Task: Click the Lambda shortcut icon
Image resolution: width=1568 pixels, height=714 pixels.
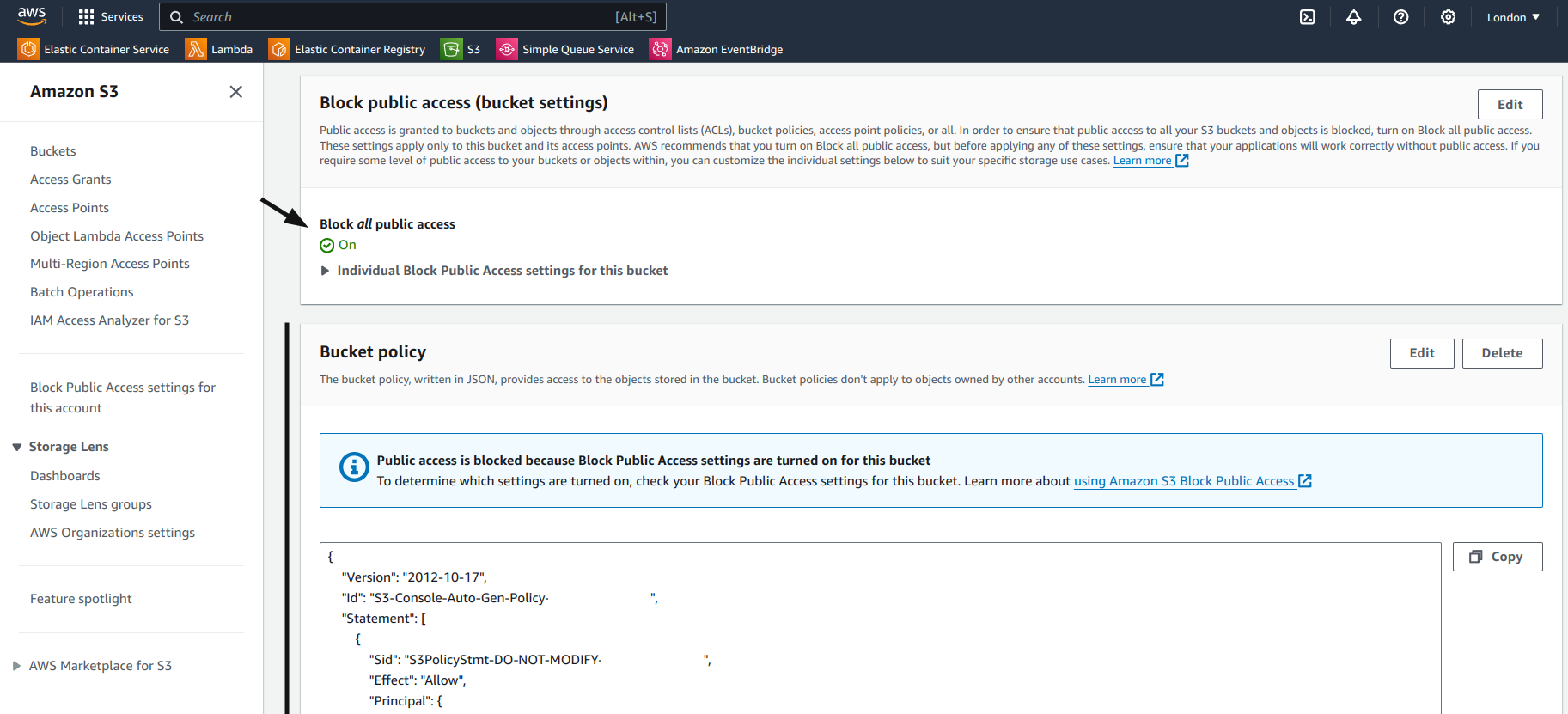Action: [x=196, y=49]
